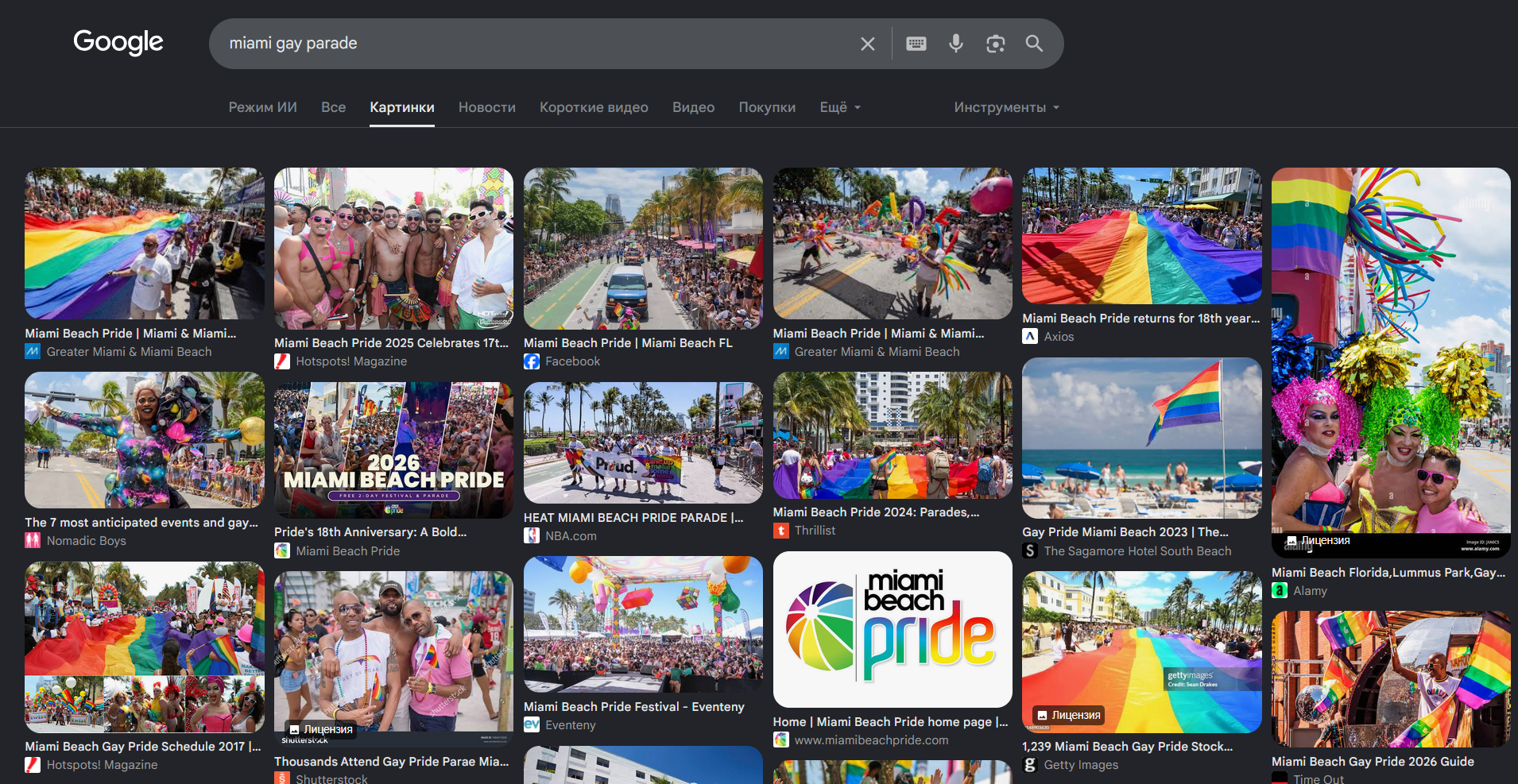The width and height of the screenshot is (1518, 784).
Task: Open 'Miami Beach Pride 2025 Celebrates 17t...' link
Action: (391, 342)
